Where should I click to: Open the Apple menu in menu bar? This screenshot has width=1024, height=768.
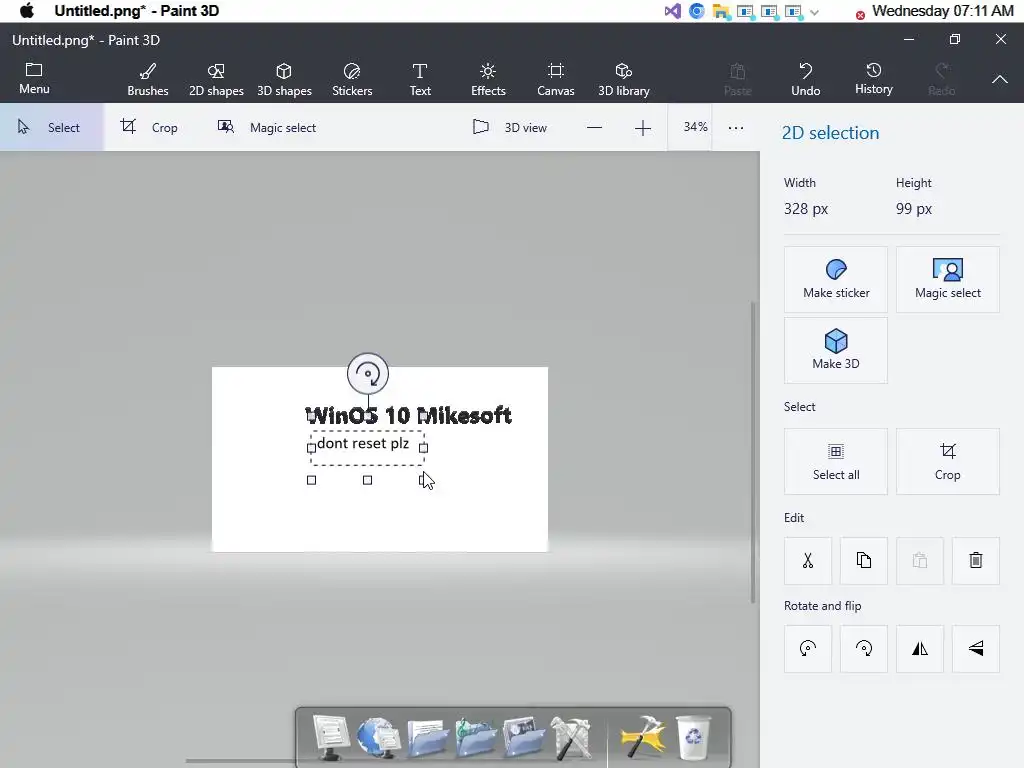pyautogui.click(x=27, y=10)
